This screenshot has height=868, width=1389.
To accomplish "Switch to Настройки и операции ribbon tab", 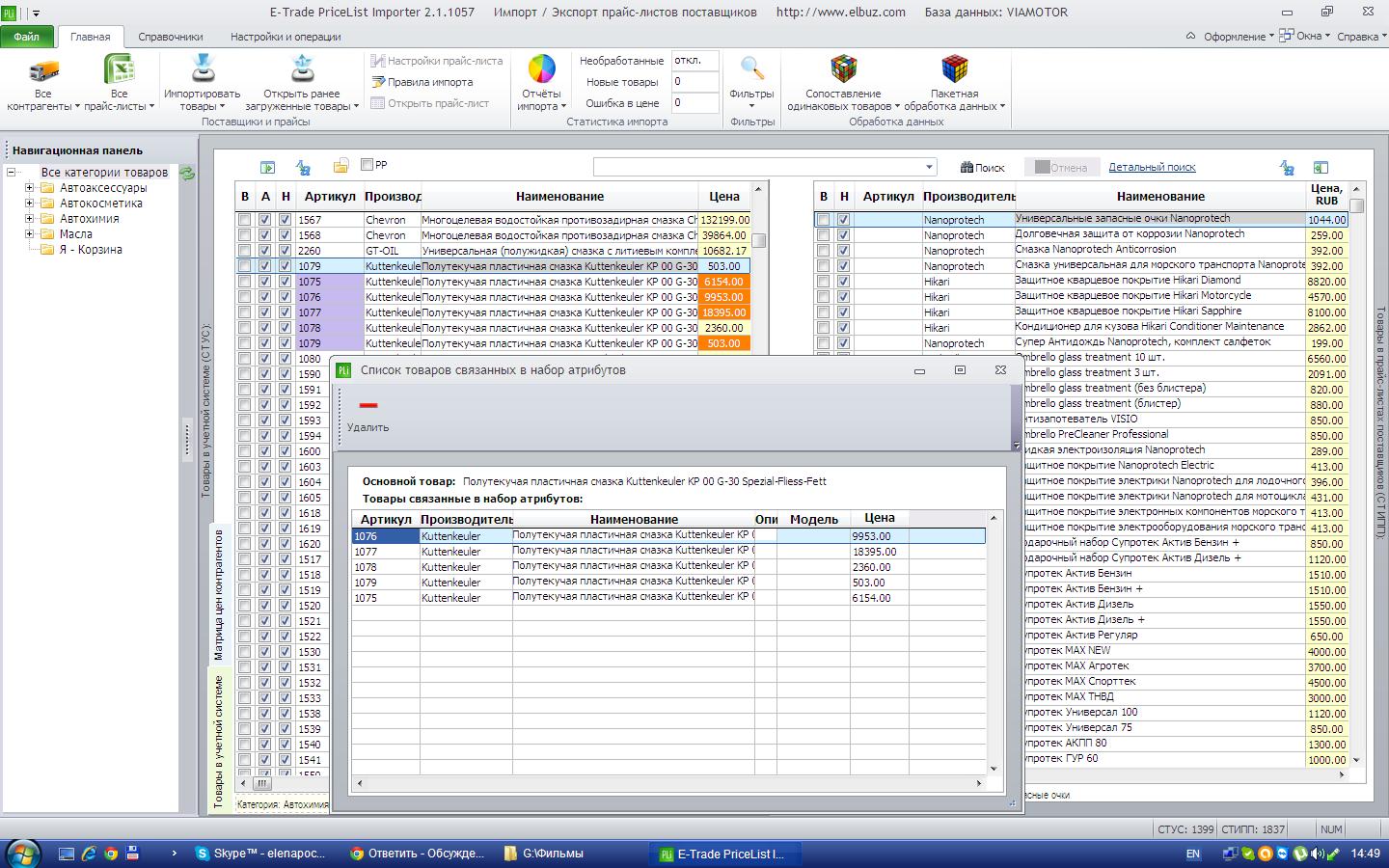I will (286, 37).
